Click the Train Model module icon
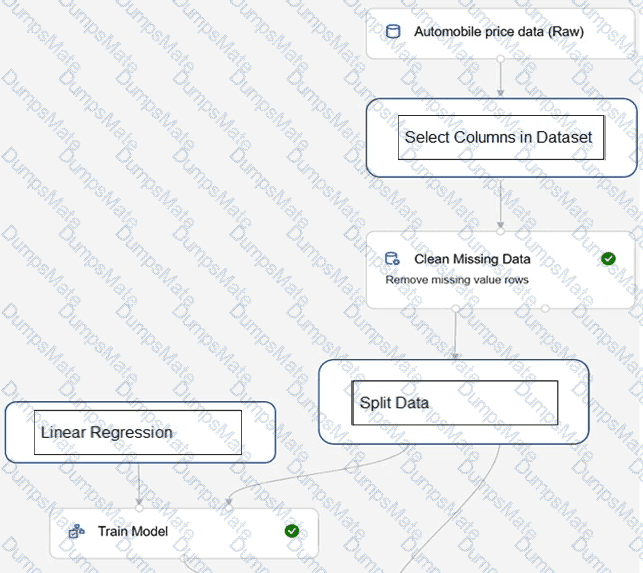 click(x=75, y=532)
